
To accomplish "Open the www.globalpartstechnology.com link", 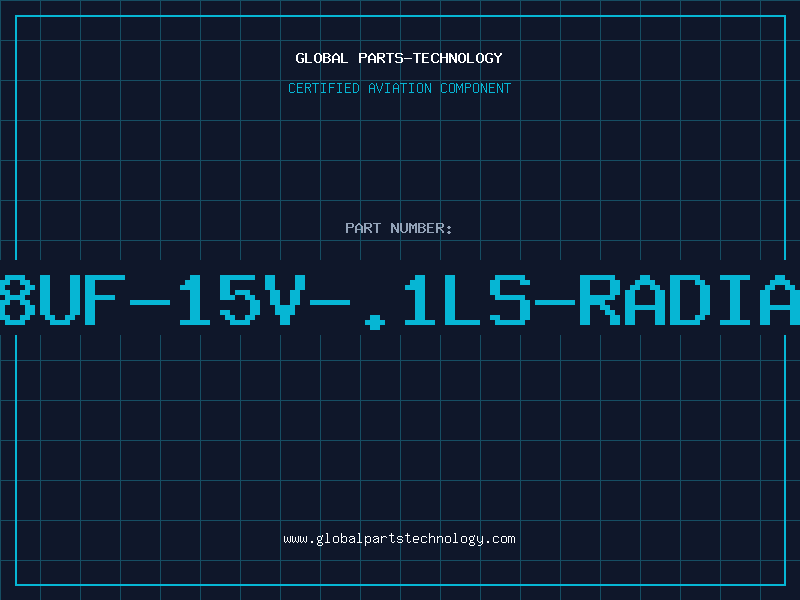I will [x=399, y=539].
